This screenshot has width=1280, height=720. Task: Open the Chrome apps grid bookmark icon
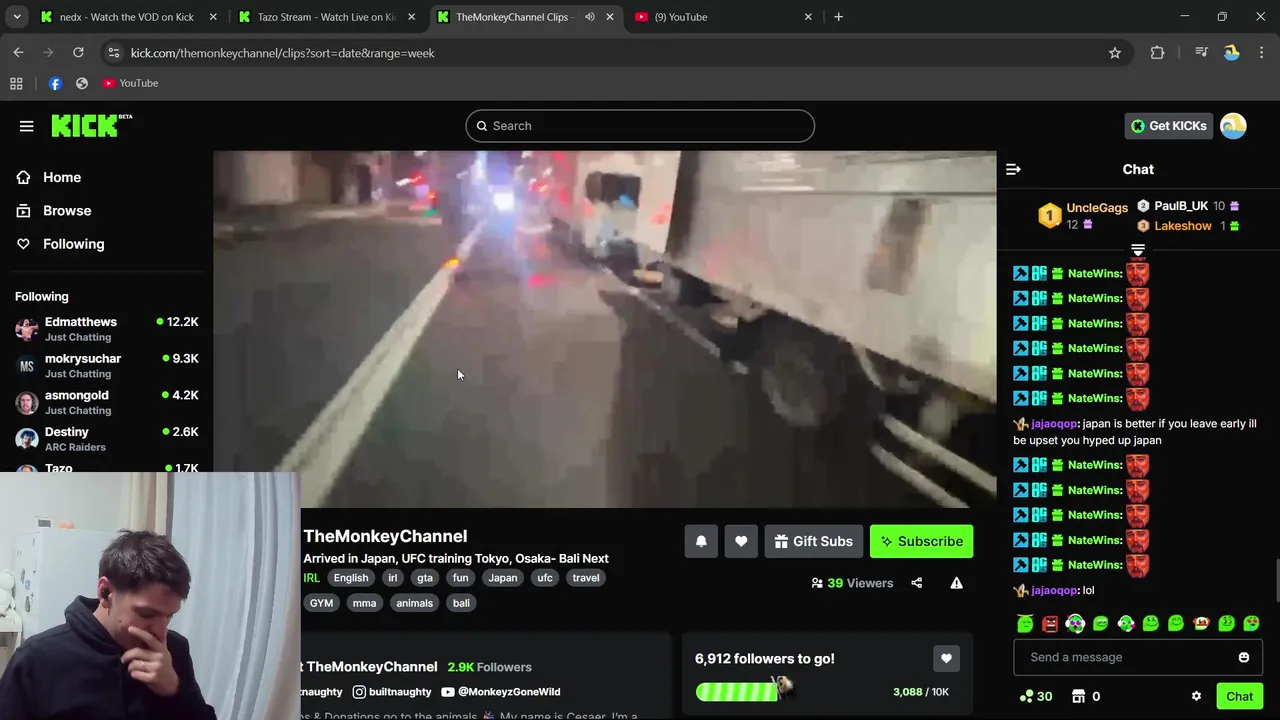click(16, 83)
